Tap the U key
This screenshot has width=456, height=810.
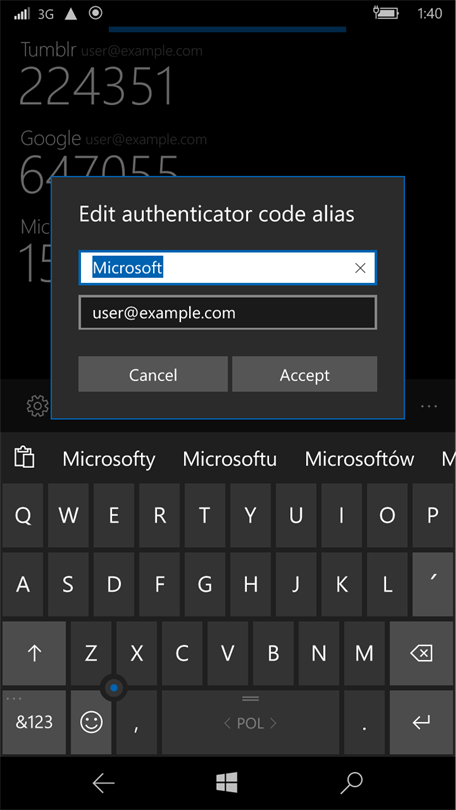(296, 515)
